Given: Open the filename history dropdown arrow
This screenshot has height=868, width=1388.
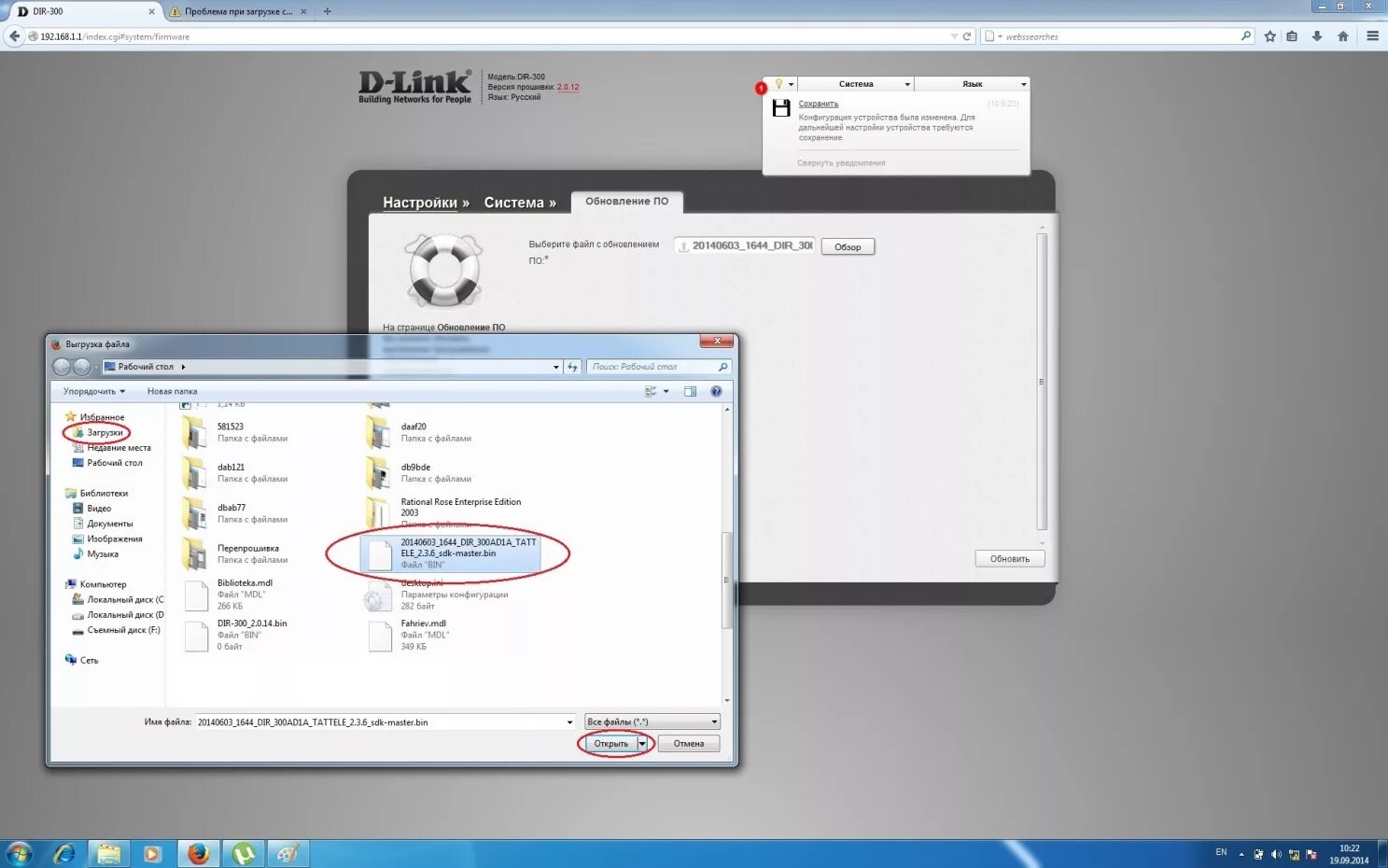Looking at the screenshot, I should click(x=569, y=721).
